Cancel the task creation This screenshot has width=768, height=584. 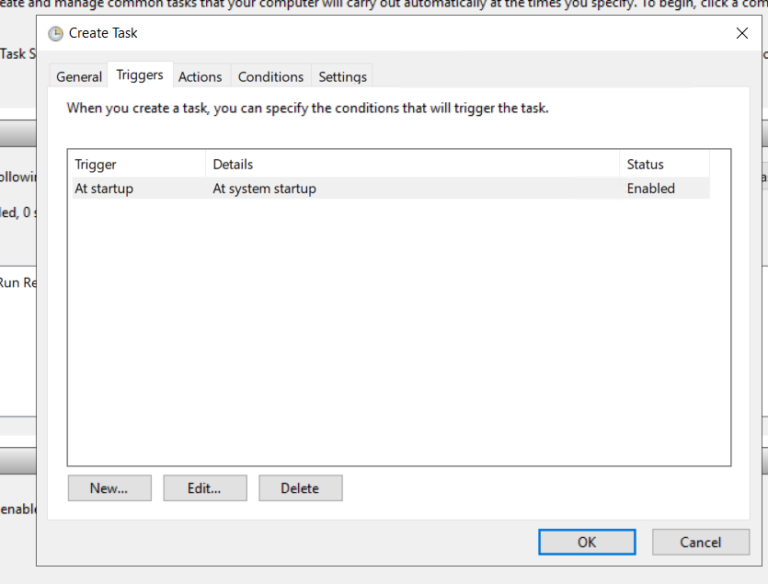700,542
